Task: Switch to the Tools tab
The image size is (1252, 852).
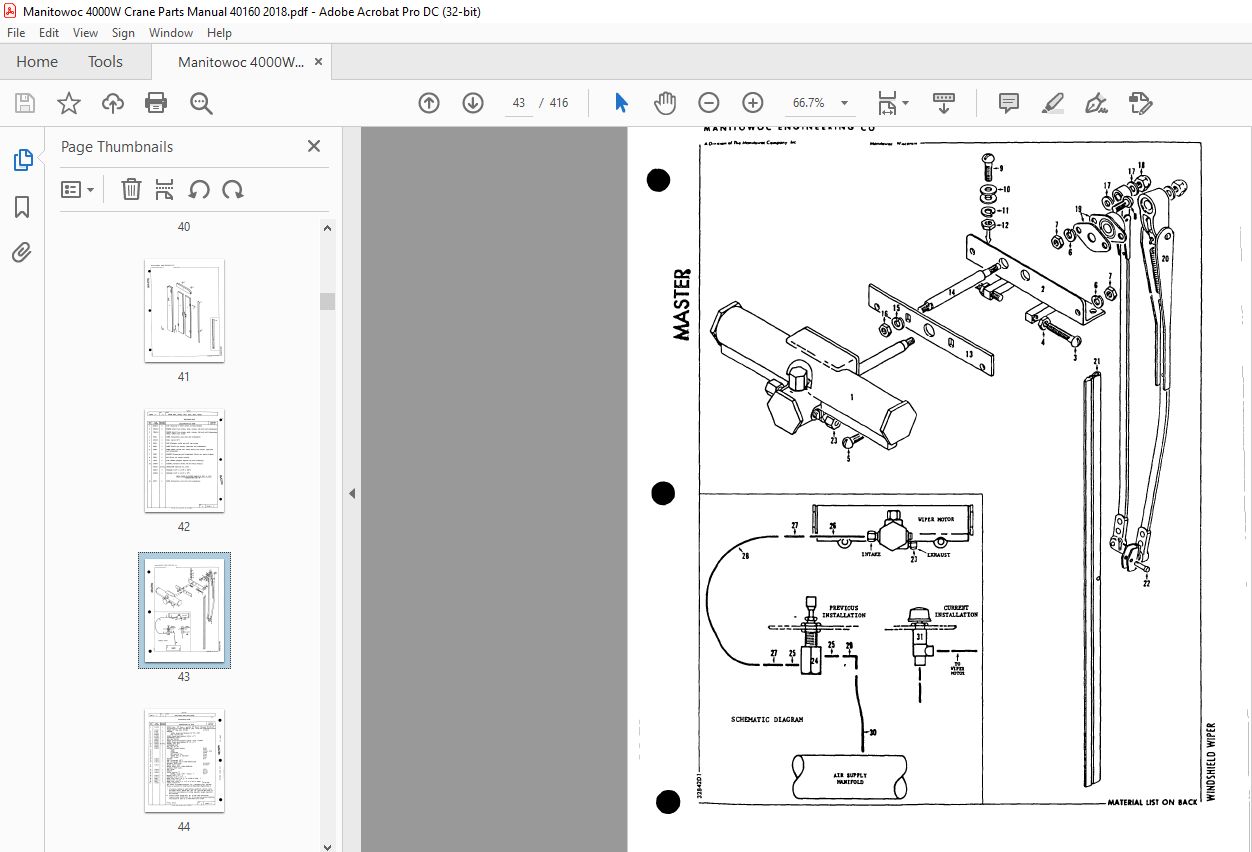Action: (105, 62)
